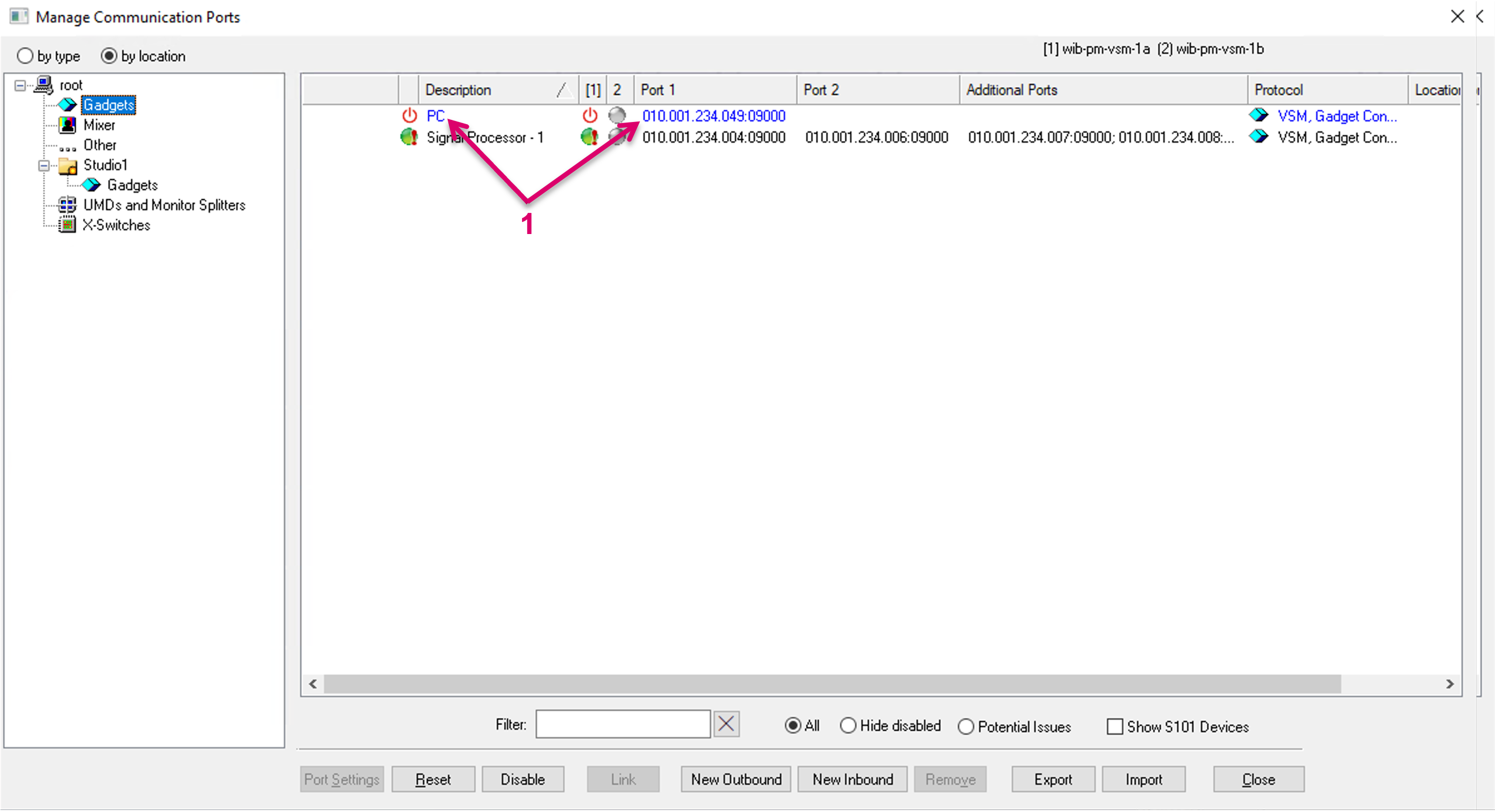Collapse the root tree node
The height and width of the screenshot is (812, 1495).
(x=19, y=85)
